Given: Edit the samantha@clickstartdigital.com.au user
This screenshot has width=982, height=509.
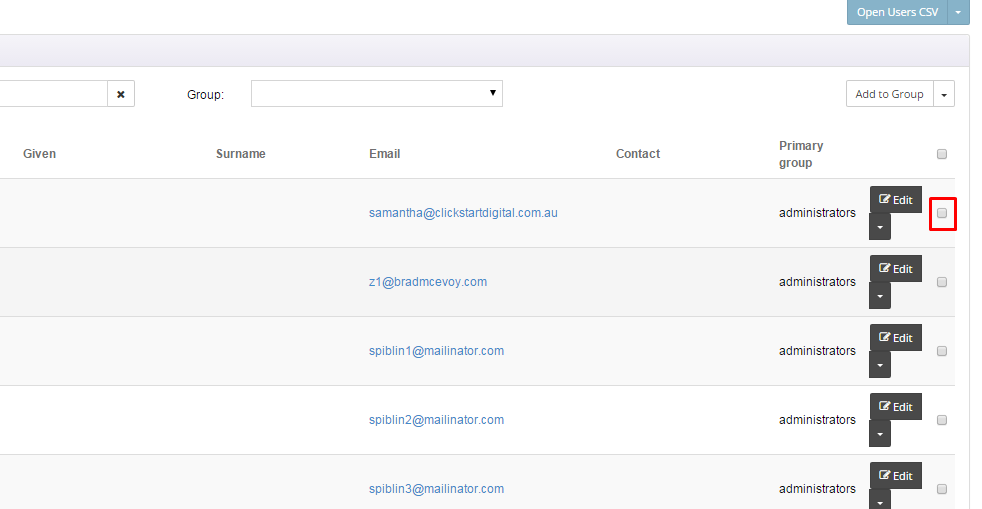Looking at the screenshot, I should pyautogui.click(x=896, y=200).
